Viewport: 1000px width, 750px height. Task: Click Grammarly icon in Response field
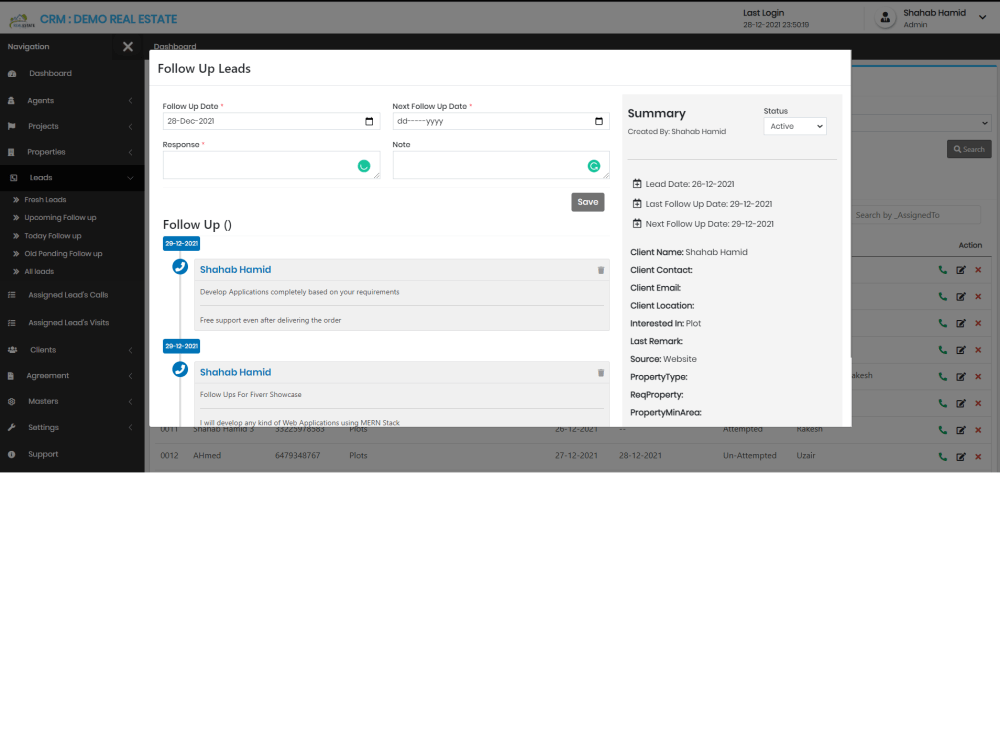(364, 166)
